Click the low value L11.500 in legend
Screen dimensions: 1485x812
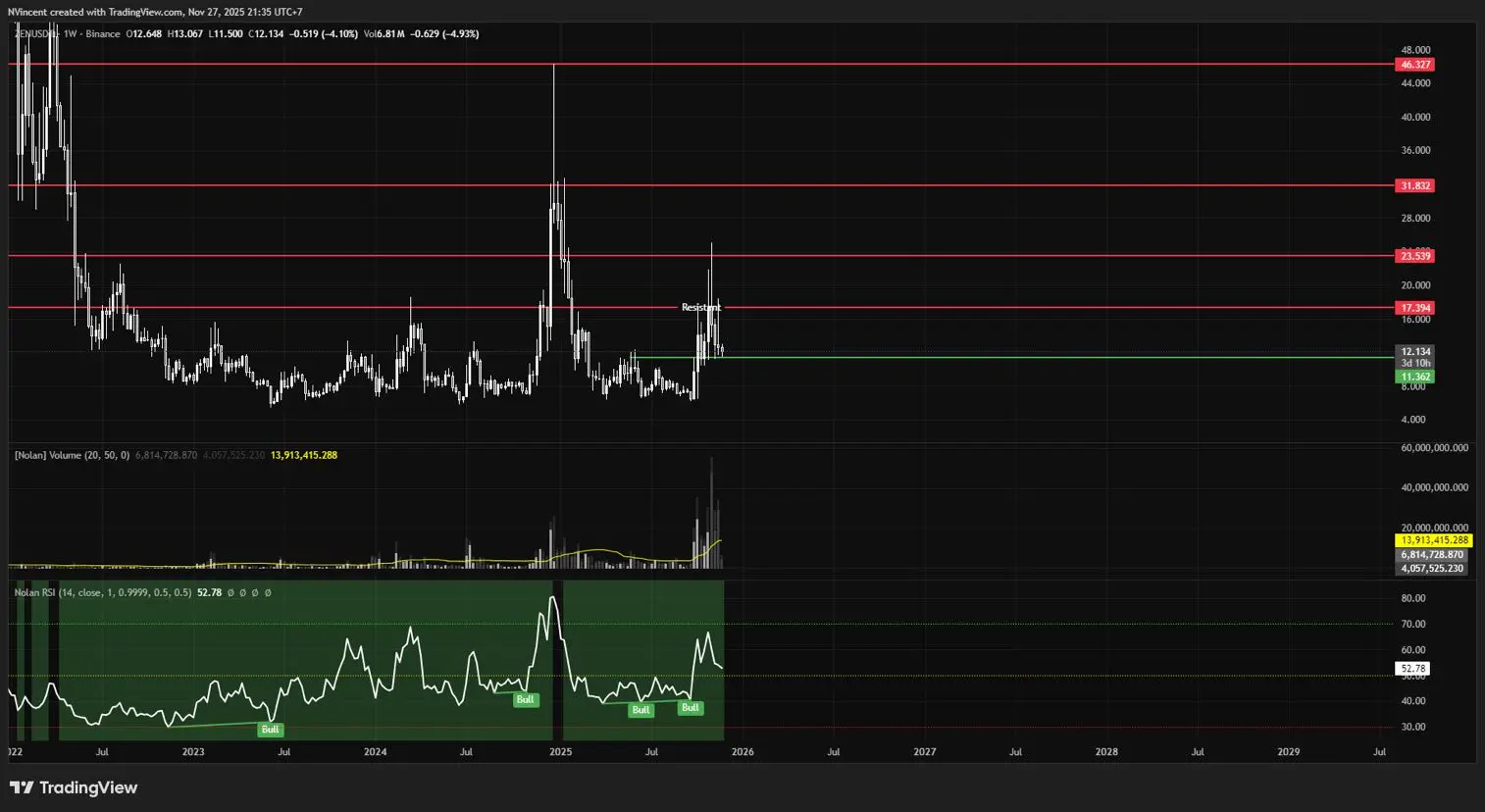tap(226, 34)
